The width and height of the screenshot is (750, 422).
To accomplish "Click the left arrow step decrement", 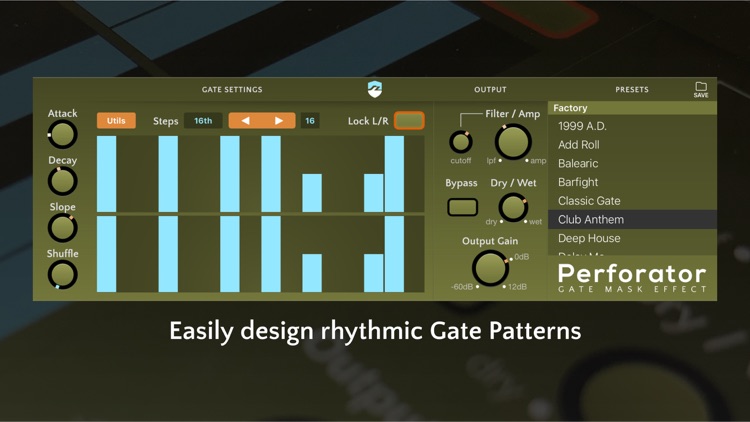I will (245, 121).
